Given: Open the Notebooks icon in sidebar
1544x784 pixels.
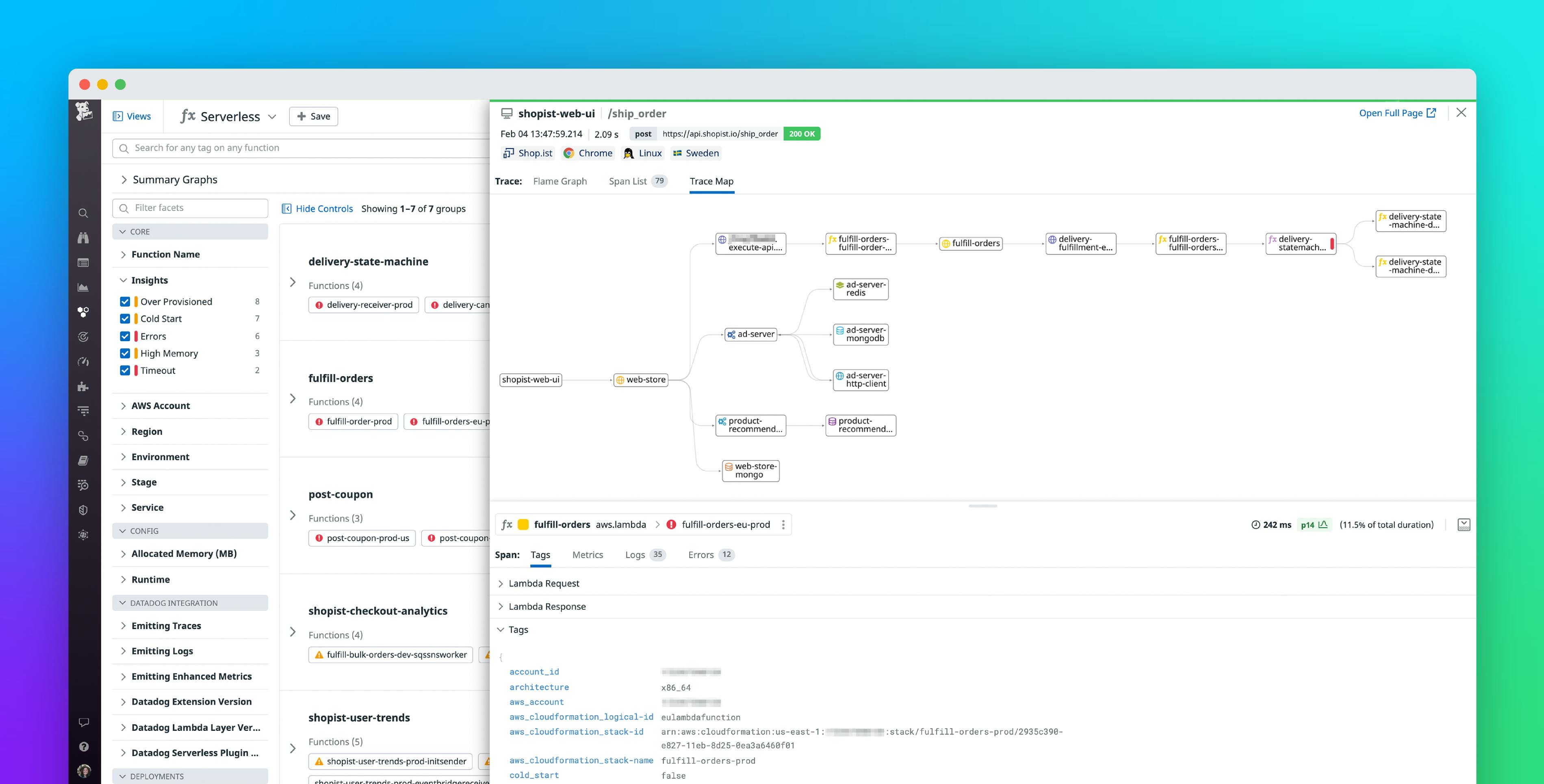Looking at the screenshot, I should point(83,460).
